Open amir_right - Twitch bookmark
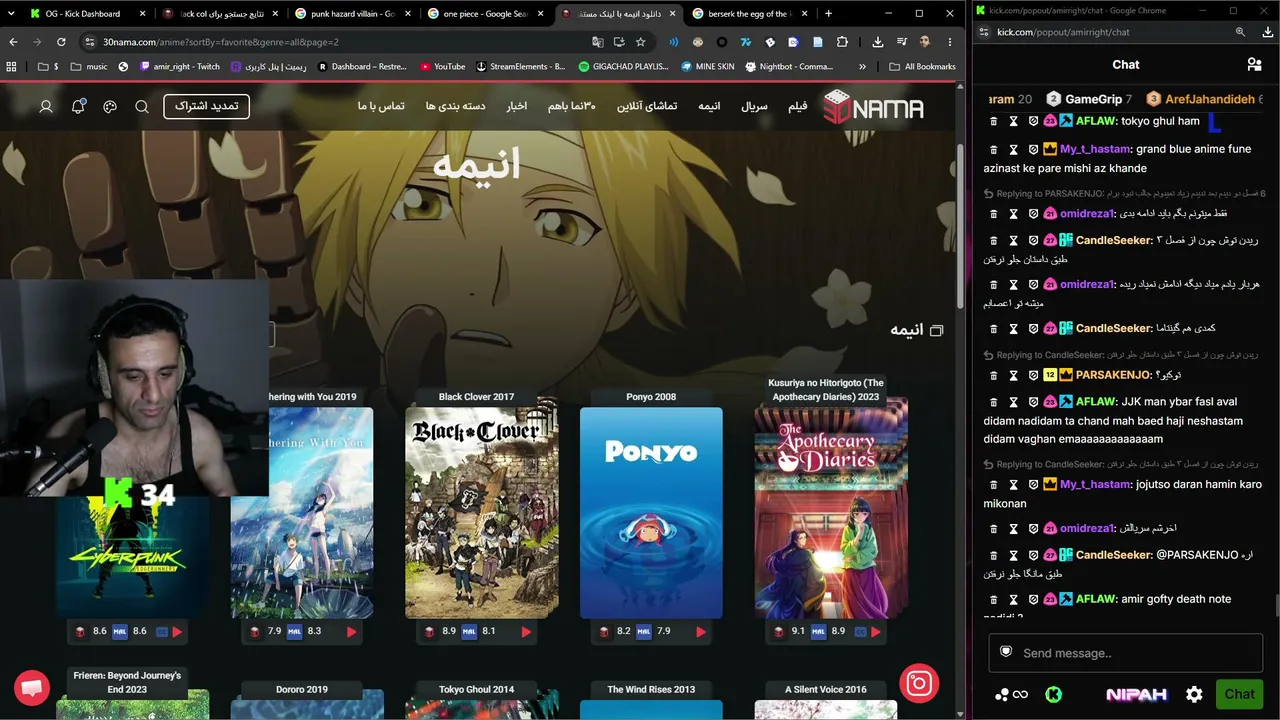Viewport: 1280px width, 720px height. click(179, 67)
